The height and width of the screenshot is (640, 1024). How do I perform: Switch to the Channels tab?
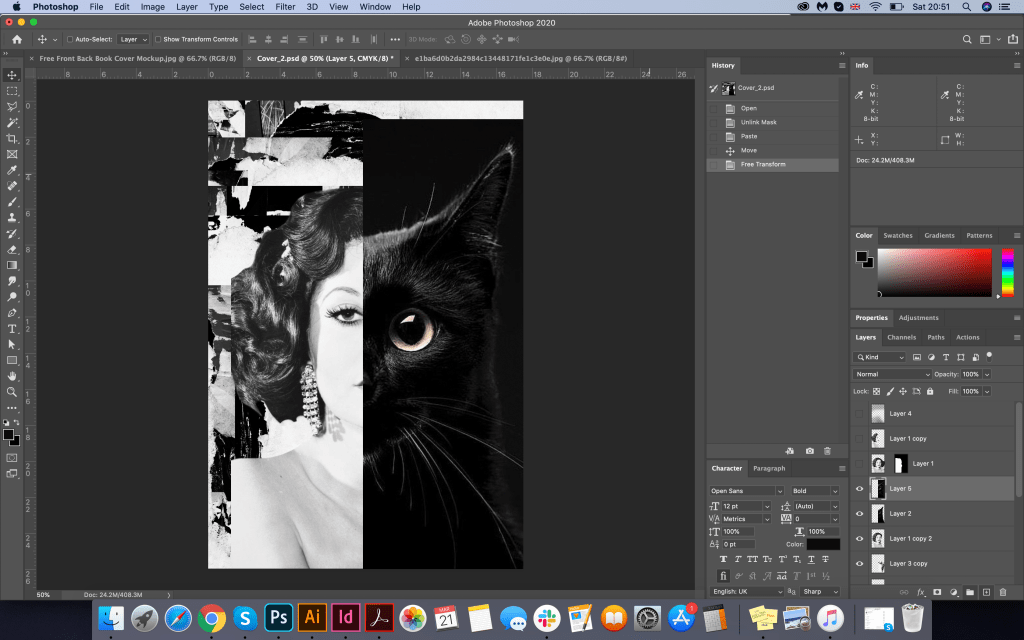pyautogui.click(x=901, y=337)
